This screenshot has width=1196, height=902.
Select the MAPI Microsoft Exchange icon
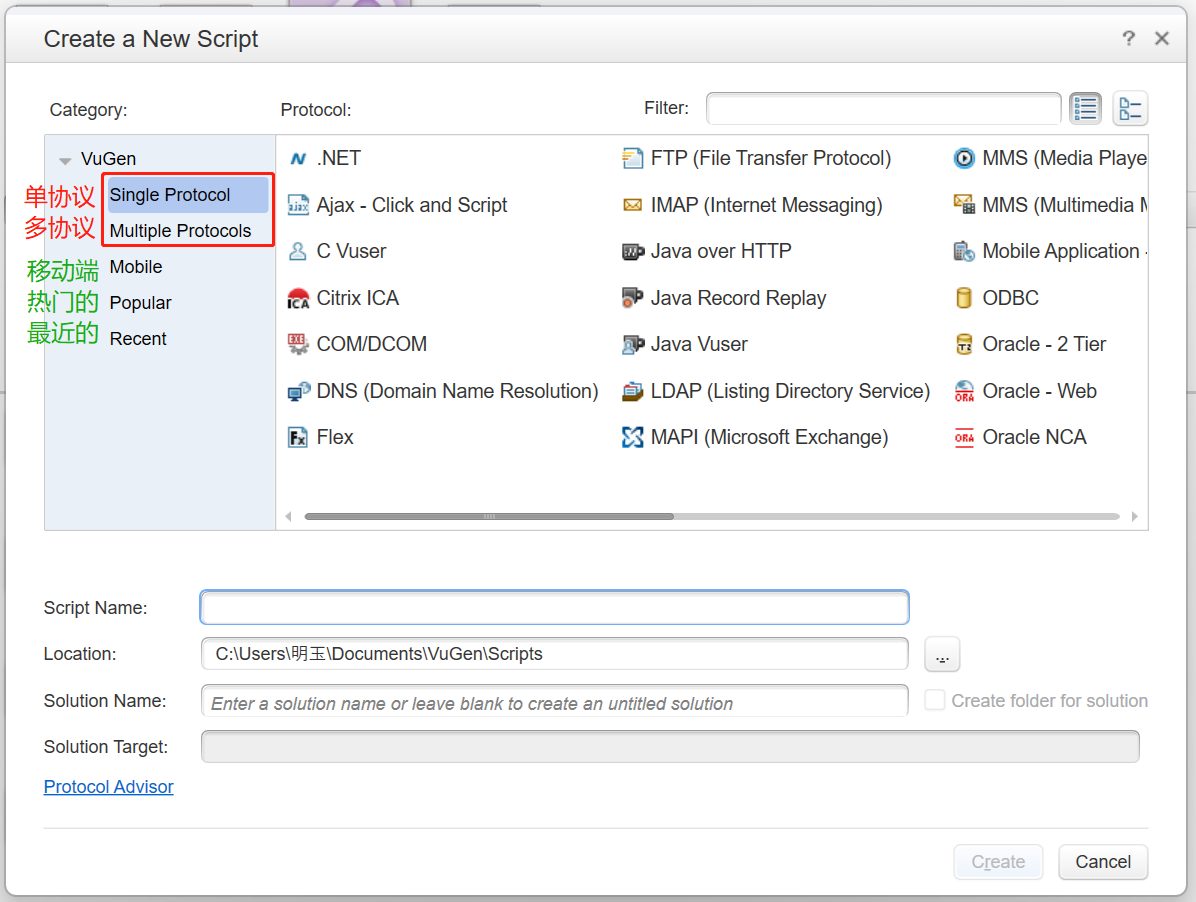click(632, 438)
